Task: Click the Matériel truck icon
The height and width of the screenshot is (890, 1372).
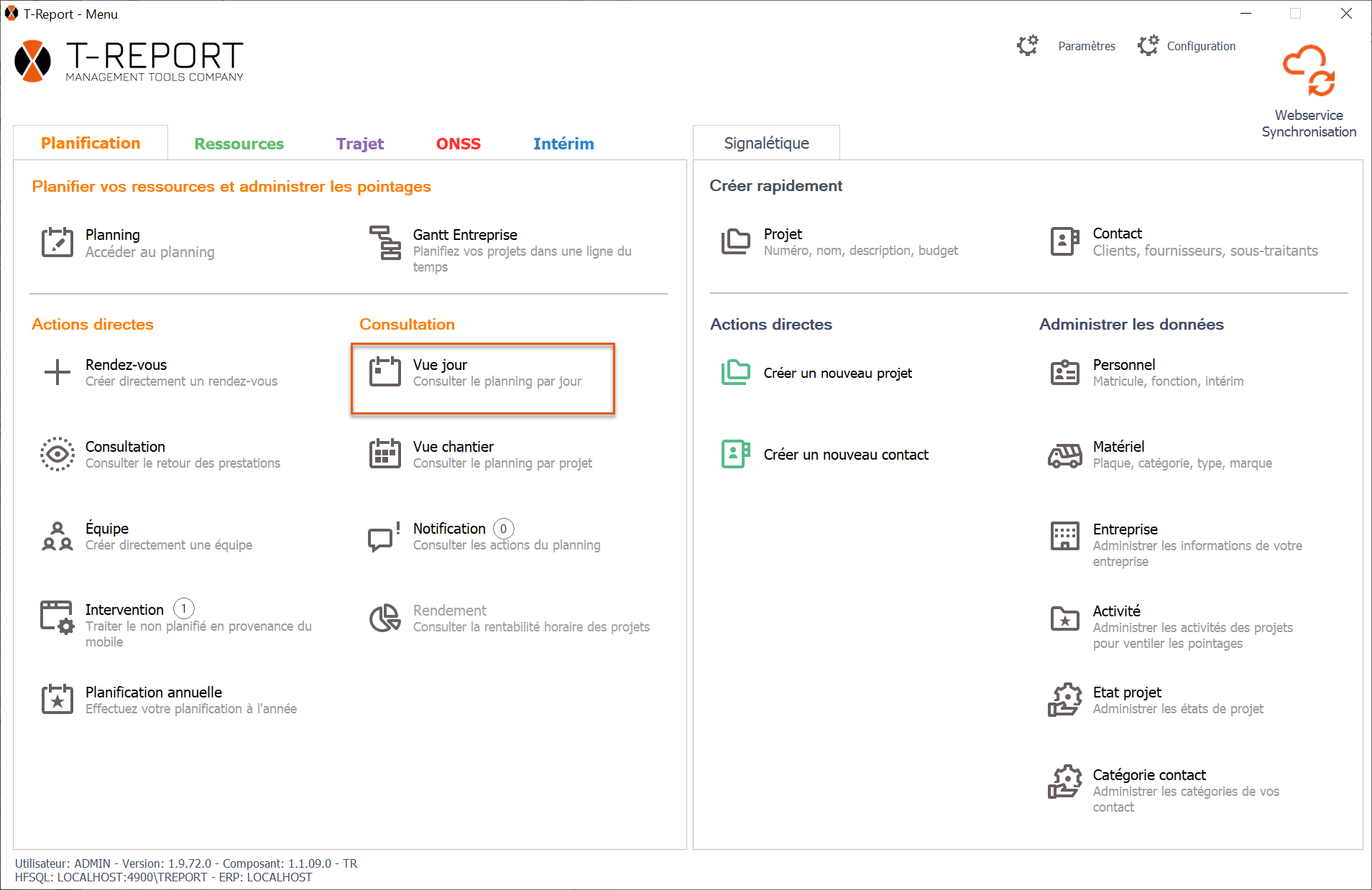Action: 1064,455
